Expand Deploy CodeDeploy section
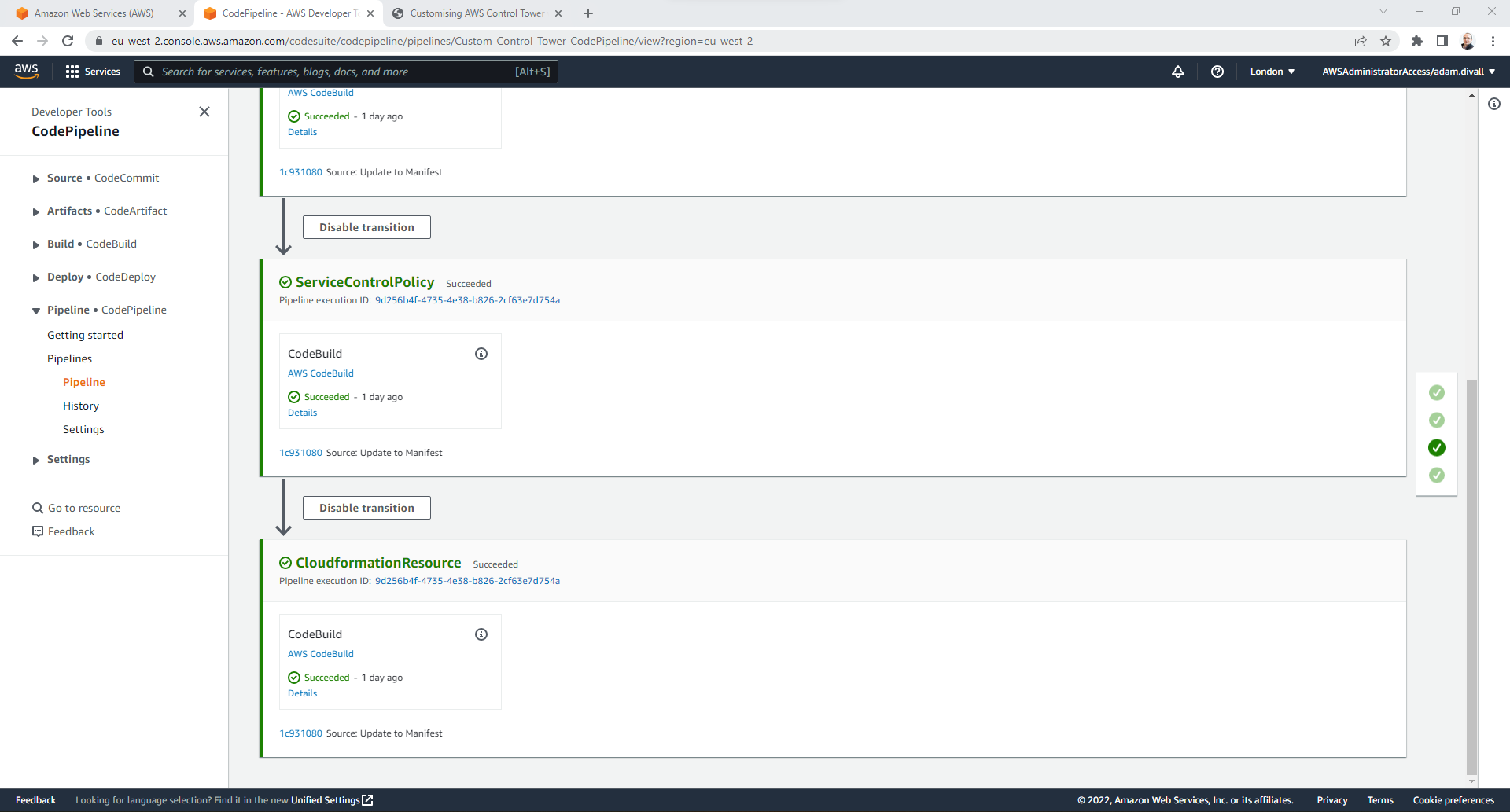This screenshot has height=812, width=1510. [x=35, y=278]
